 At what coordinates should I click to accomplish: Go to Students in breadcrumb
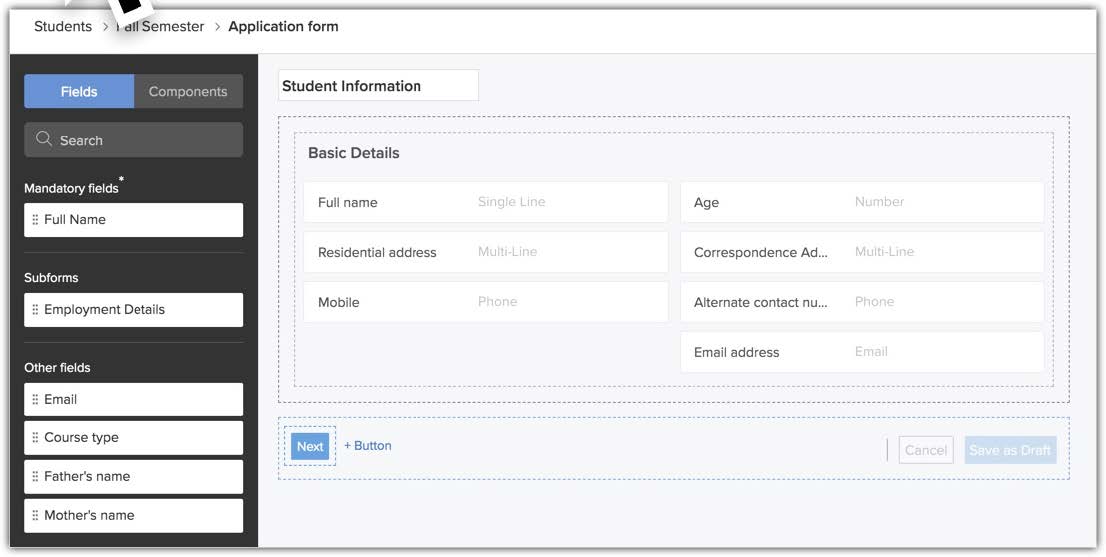[x=63, y=26]
